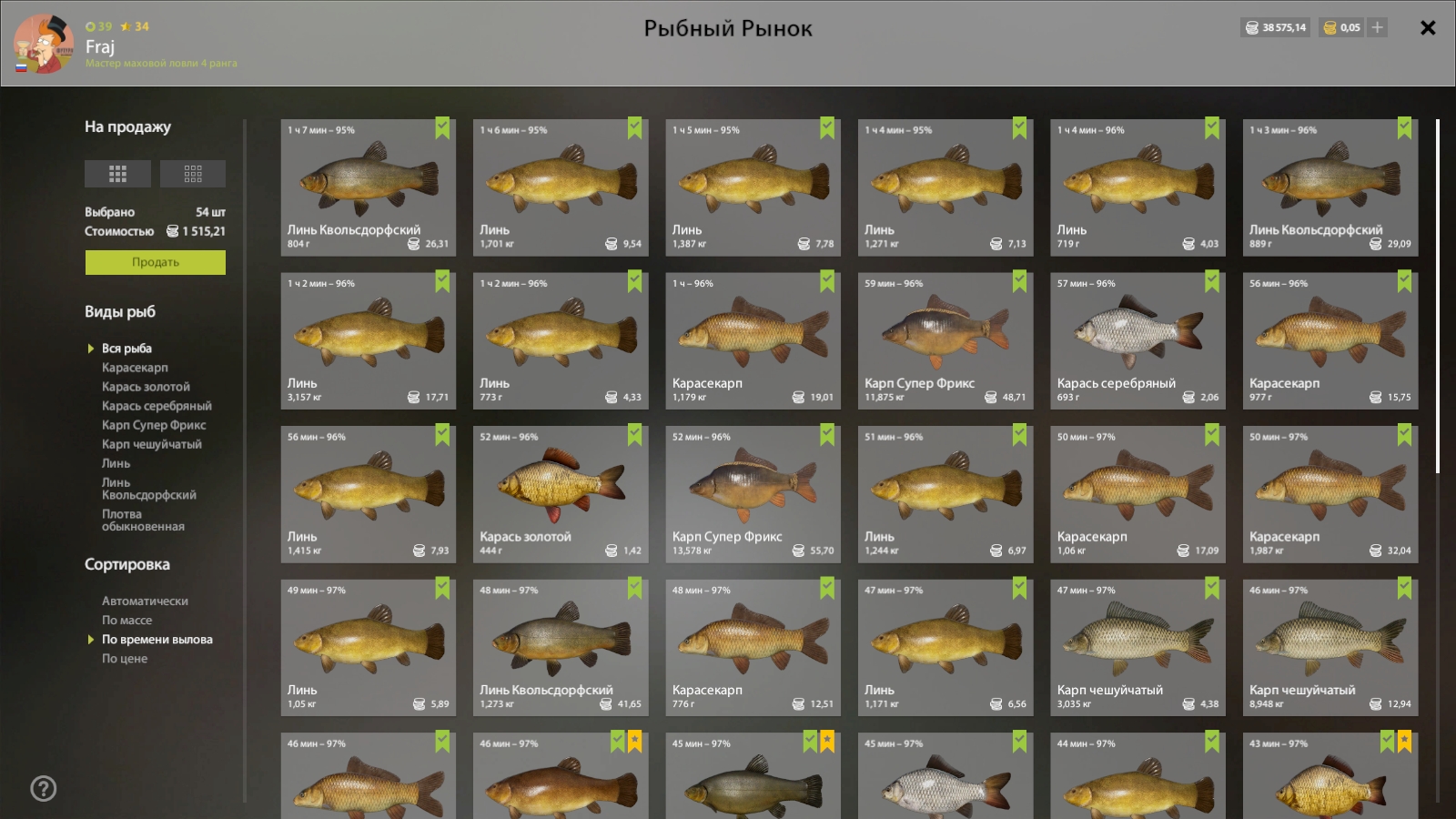
Task: Toggle the checkmark on Карасекарп 1,987 кг
Action: coord(1405,435)
